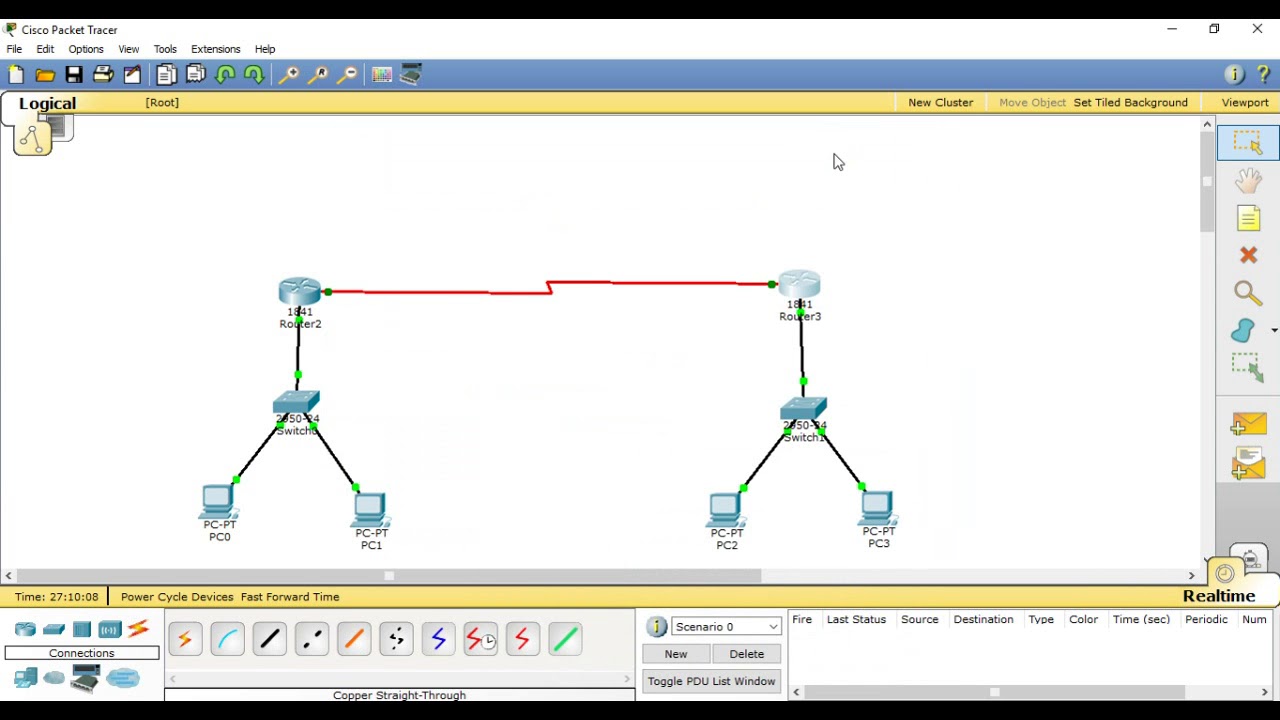Viewport: 1280px width, 720px height.
Task: Print the workspace with printer icon
Action: coord(103,75)
